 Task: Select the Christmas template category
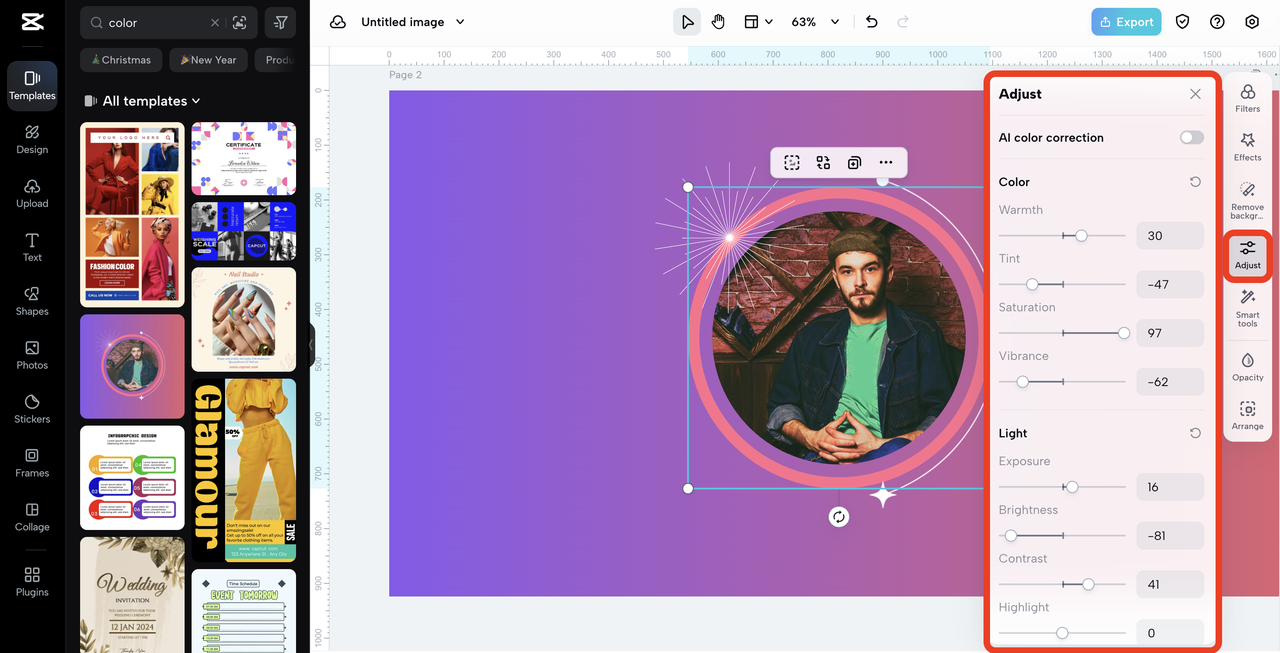[x=121, y=60]
